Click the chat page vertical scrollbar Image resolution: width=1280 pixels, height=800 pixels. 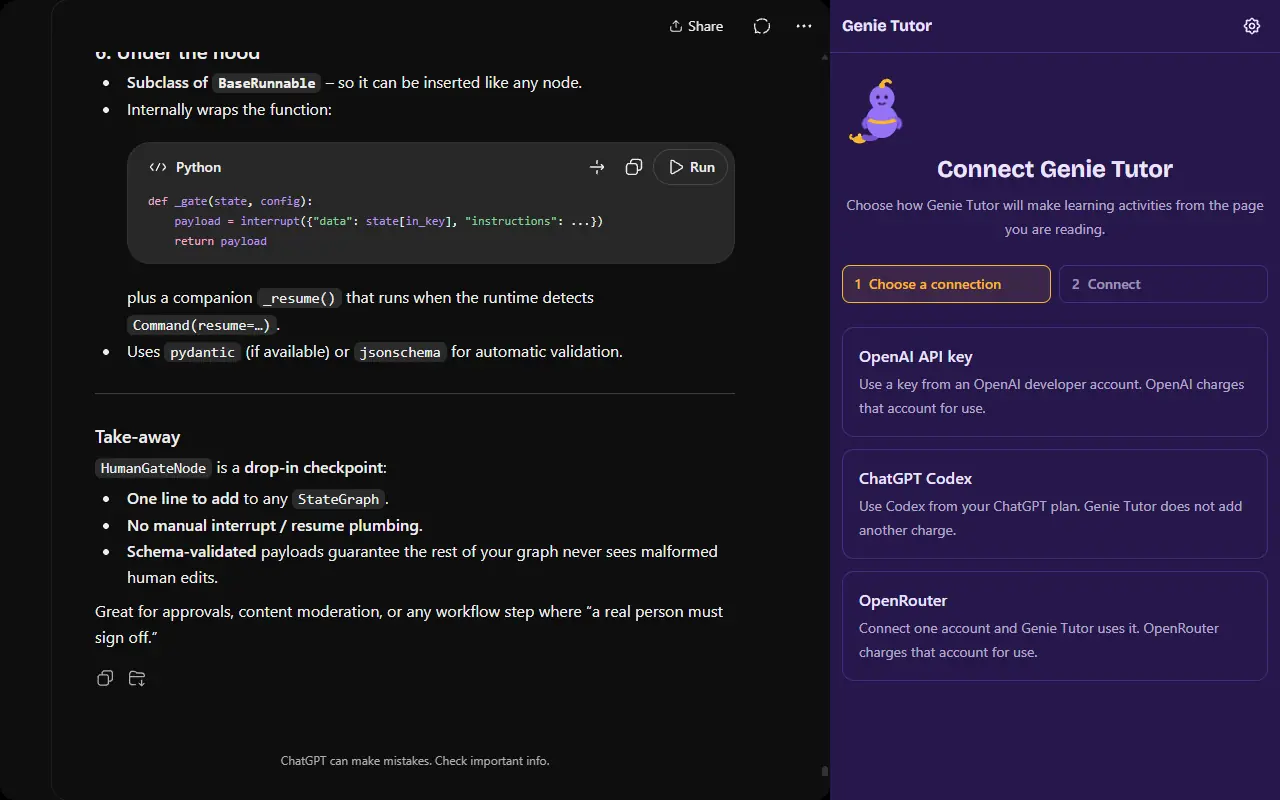[824, 771]
